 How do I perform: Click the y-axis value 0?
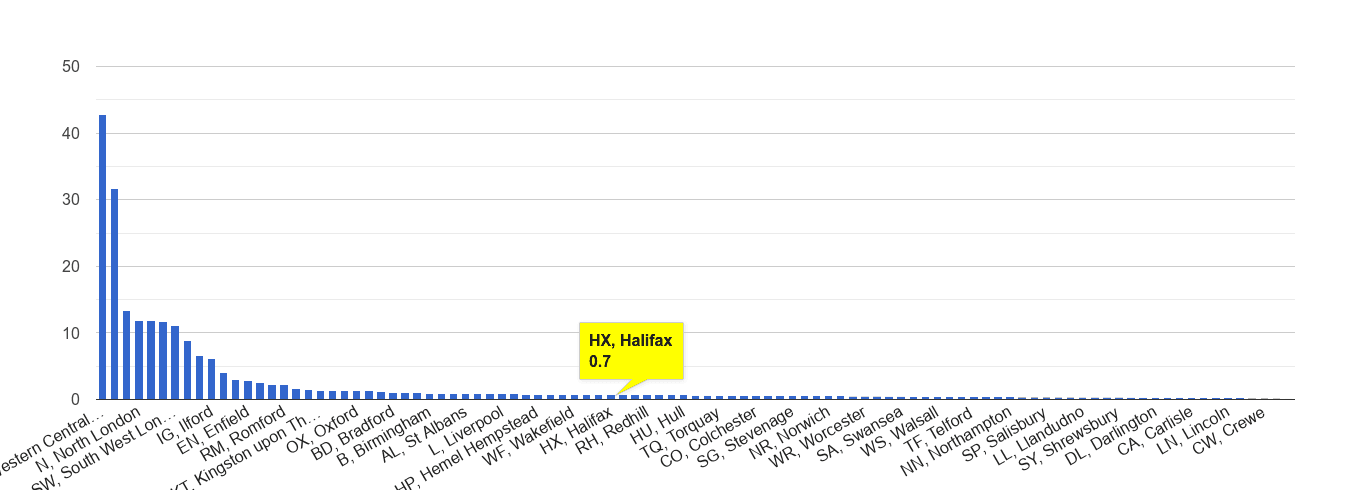click(76, 399)
